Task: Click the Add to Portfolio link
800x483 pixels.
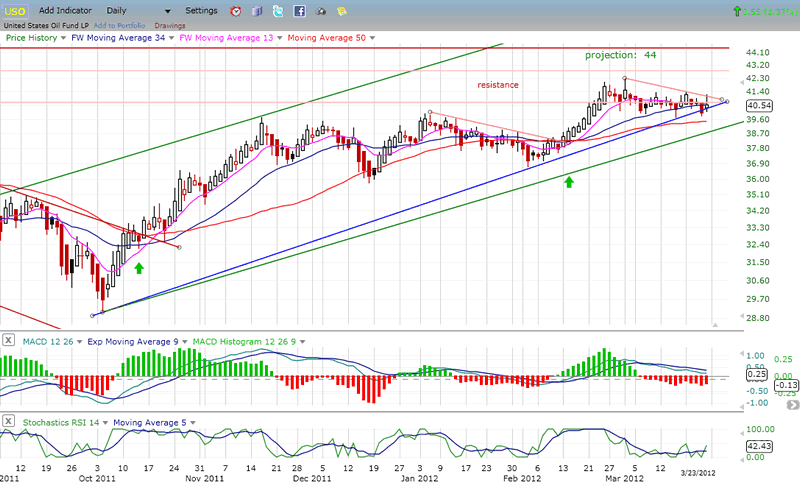Action: (x=120, y=24)
